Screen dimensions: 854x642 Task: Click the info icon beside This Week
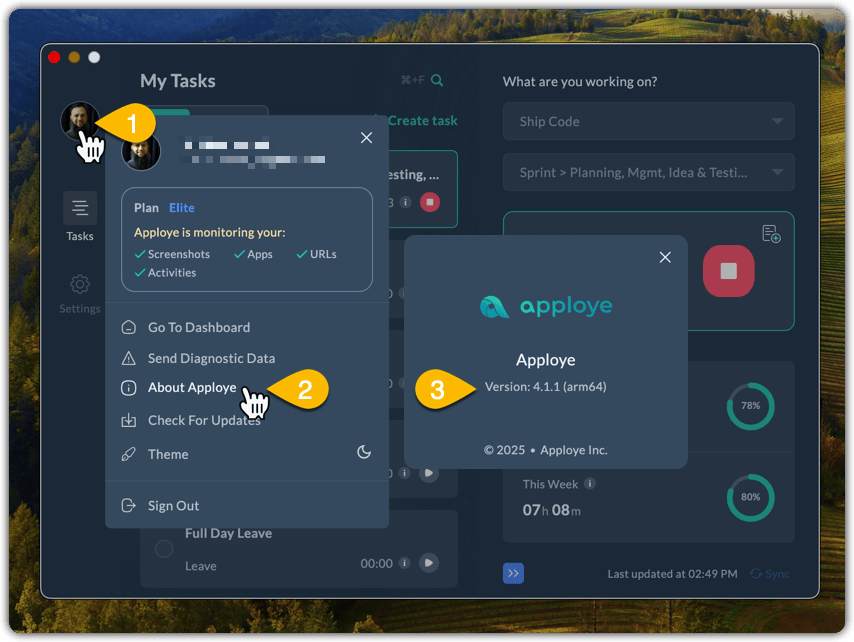pos(590,484)
